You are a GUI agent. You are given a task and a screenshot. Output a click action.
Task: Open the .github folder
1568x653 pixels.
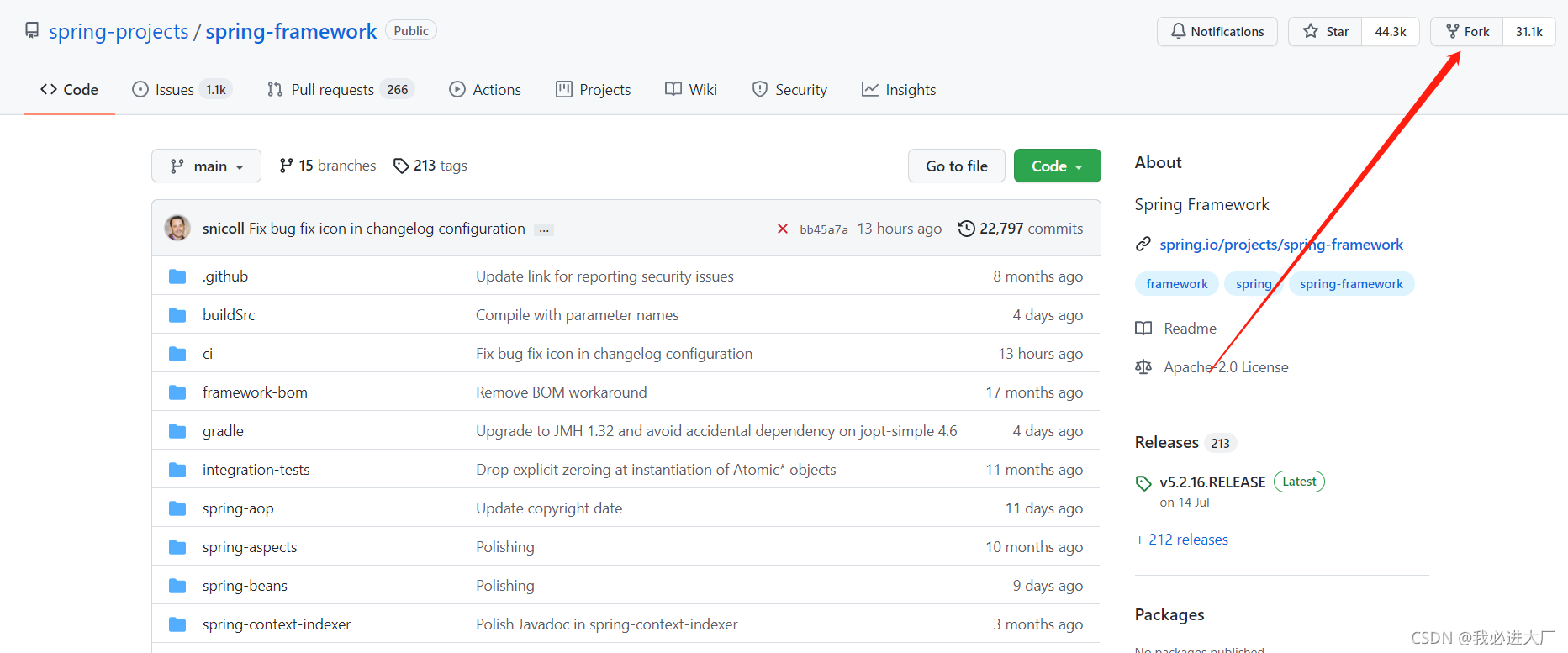[x=225, y=276]
